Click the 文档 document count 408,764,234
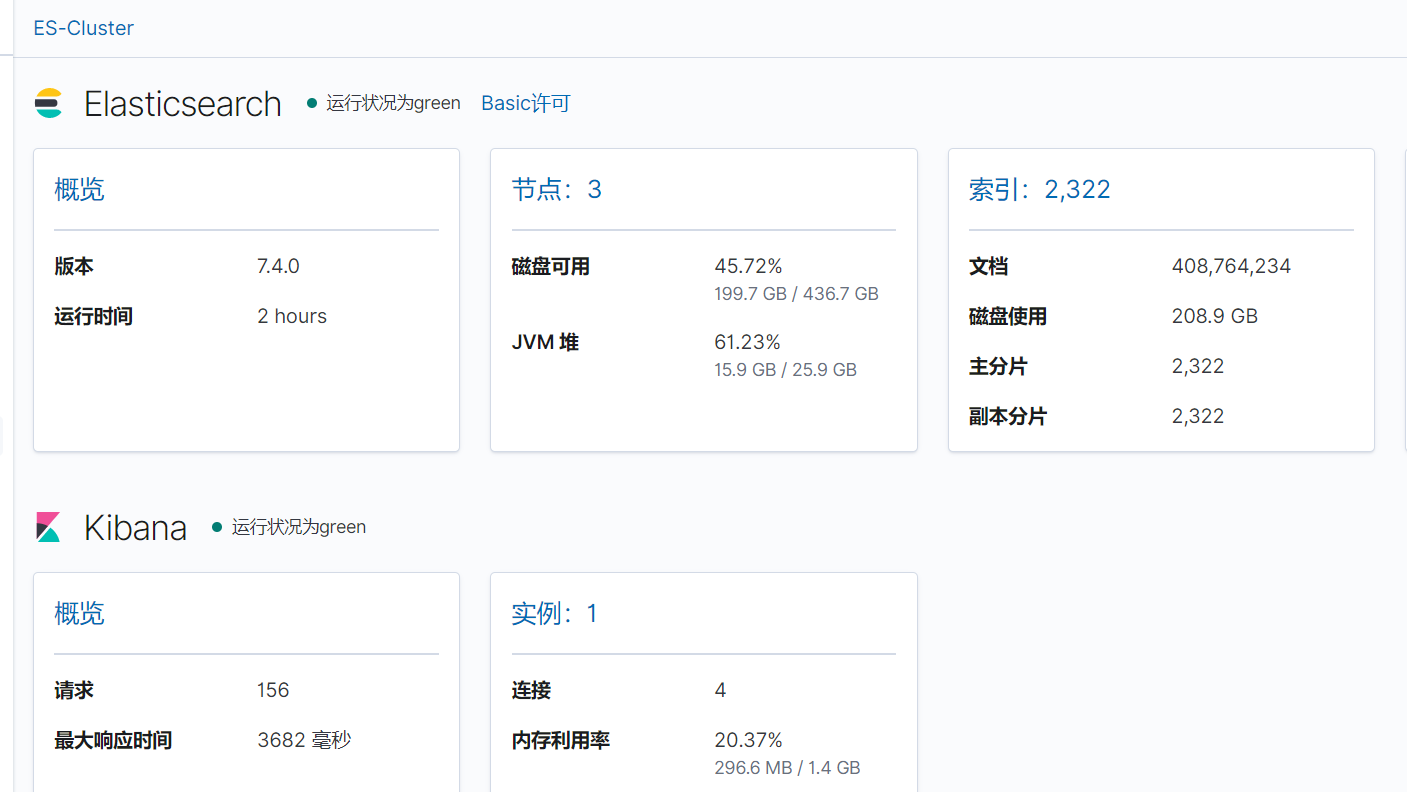1407x792 pixels. (1231, 265)
